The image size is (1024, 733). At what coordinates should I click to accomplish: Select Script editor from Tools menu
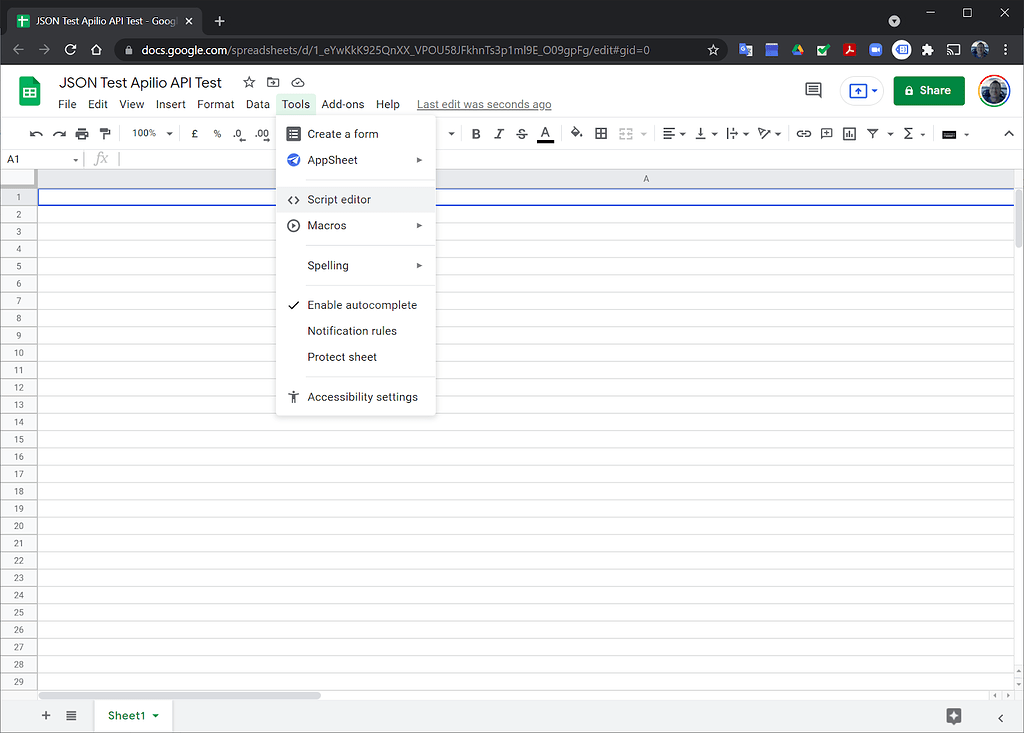337,199
